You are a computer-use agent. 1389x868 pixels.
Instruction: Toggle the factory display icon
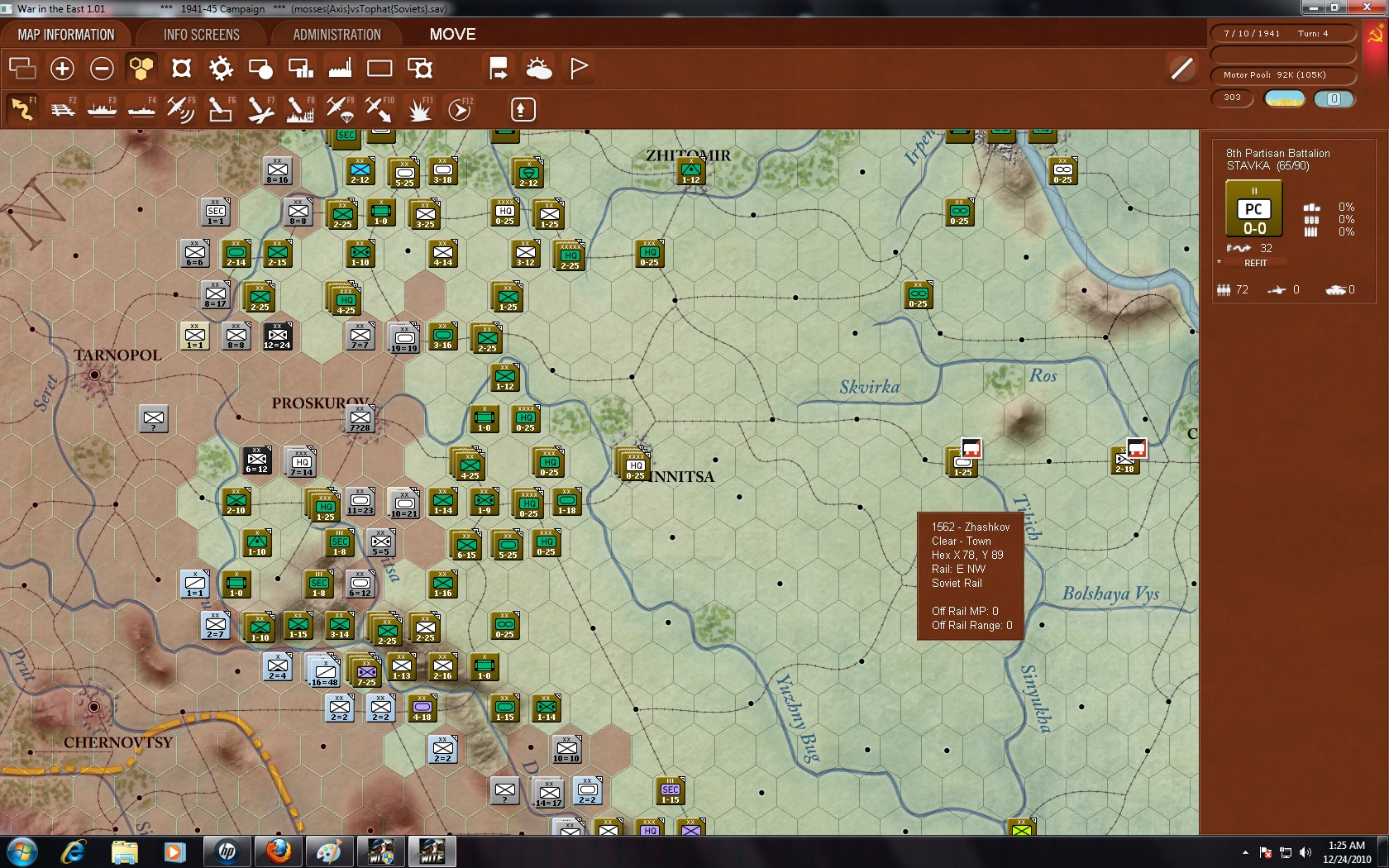click(x=340, y=68)
